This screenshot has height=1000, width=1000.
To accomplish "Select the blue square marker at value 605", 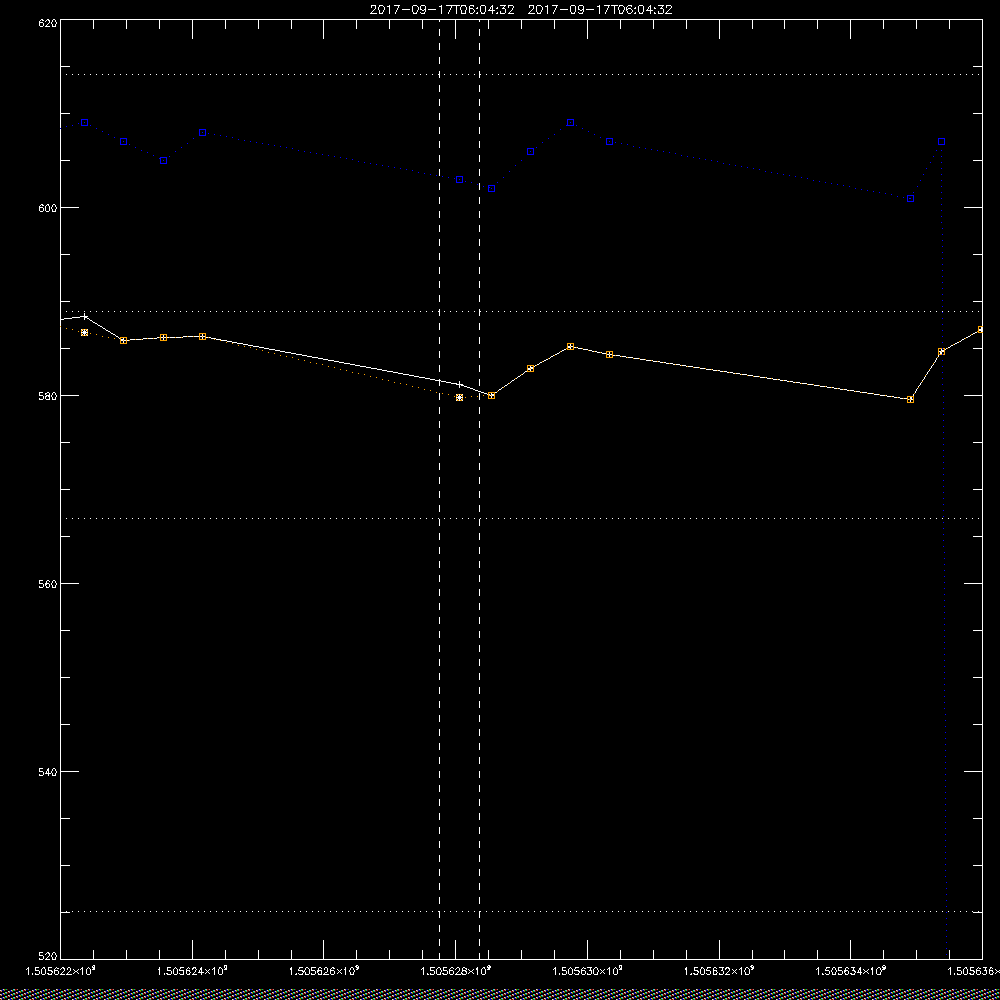I will pos(163,161).
